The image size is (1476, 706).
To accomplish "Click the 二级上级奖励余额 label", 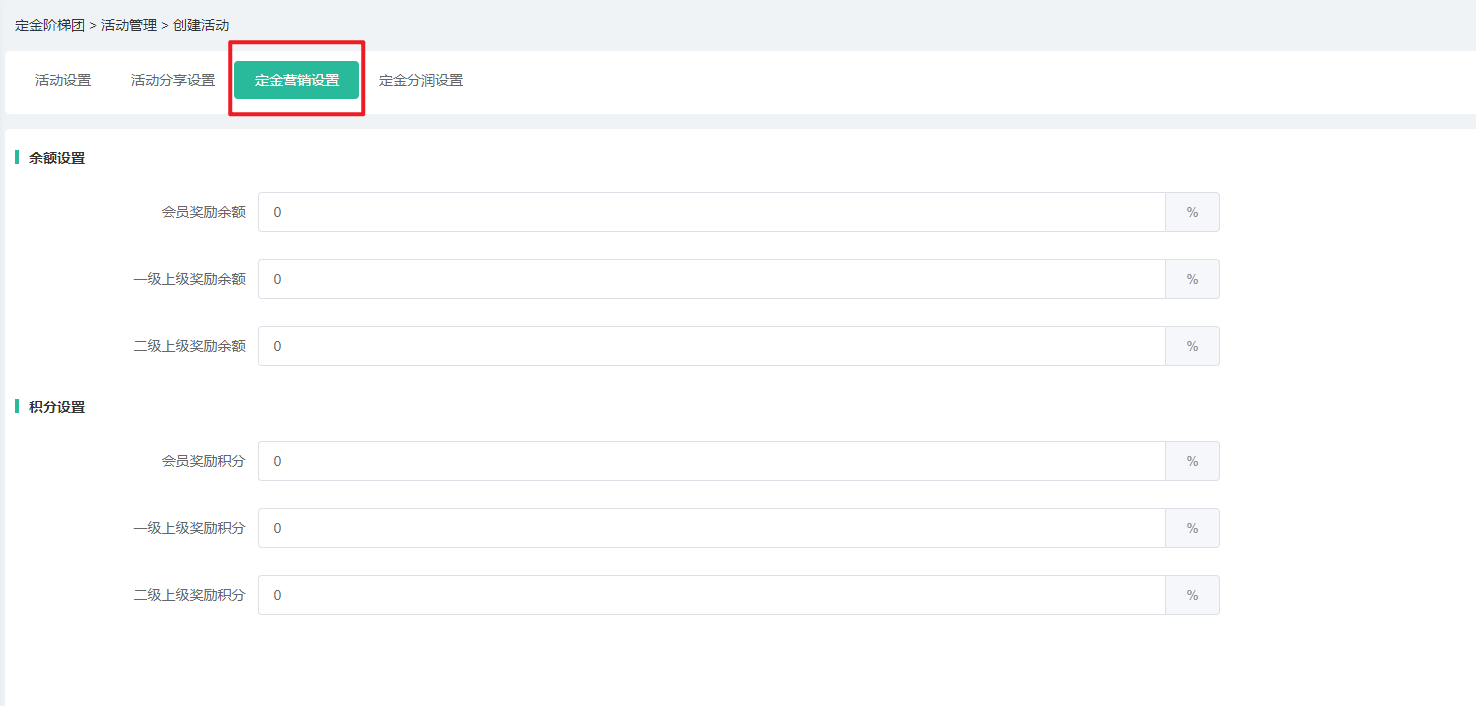I will tap(190, 346).
